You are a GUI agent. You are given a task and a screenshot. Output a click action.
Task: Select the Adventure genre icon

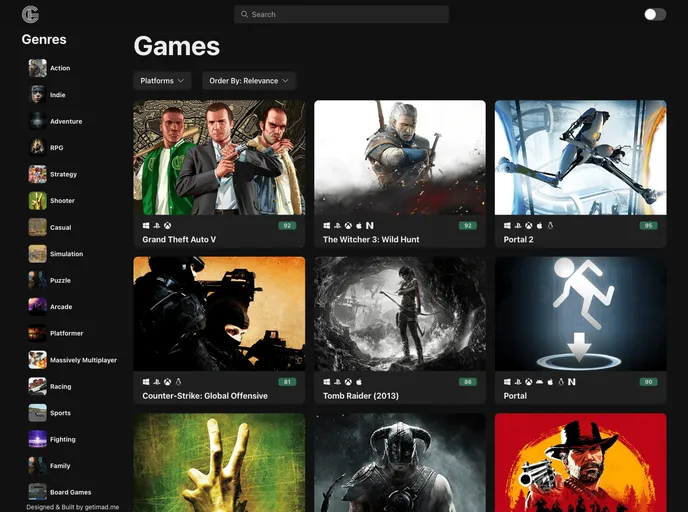(38, 121)
